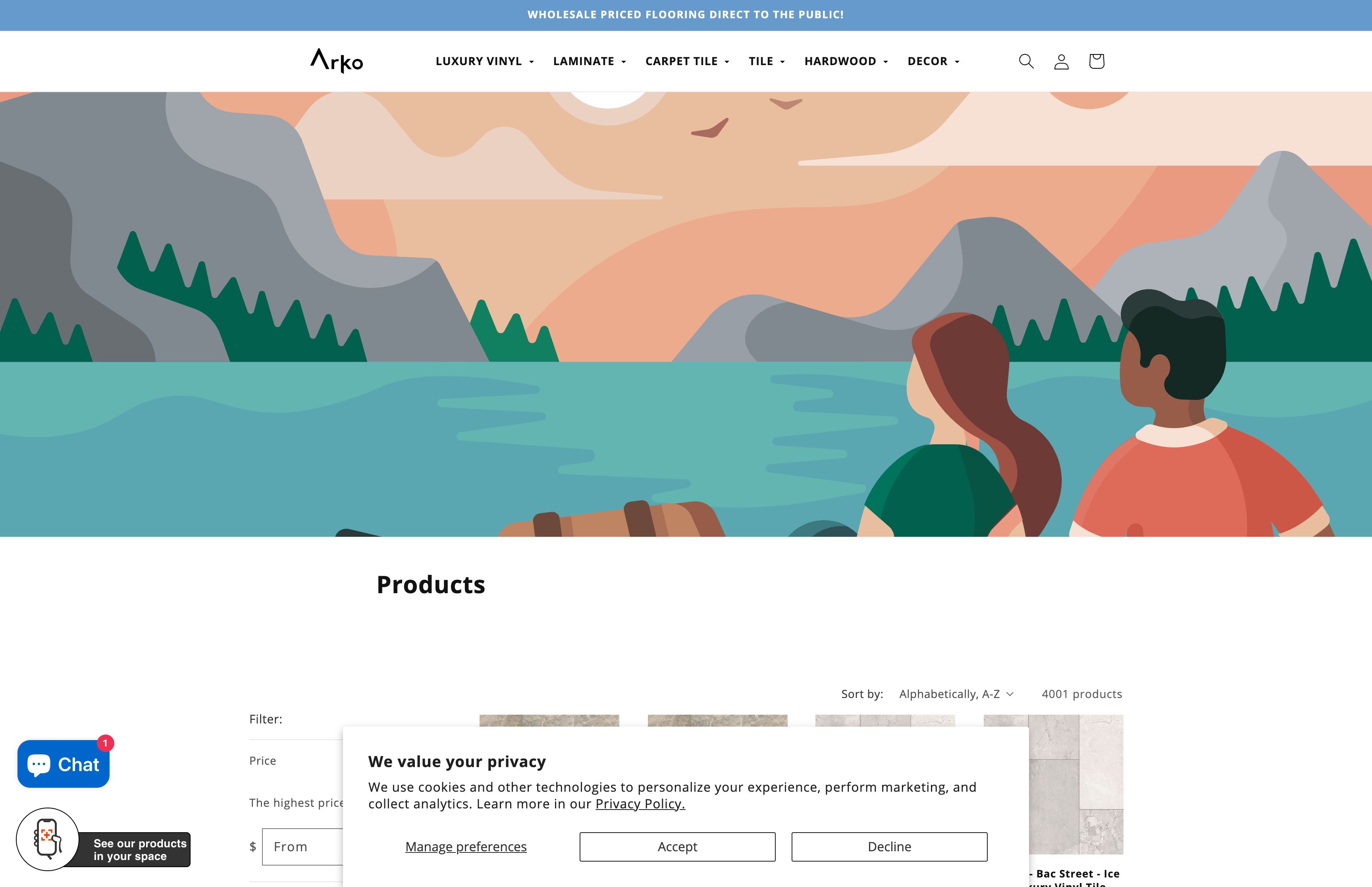The image size is (1372, 887).
Task: Open the shopping cart icon
Action: 1096,61
